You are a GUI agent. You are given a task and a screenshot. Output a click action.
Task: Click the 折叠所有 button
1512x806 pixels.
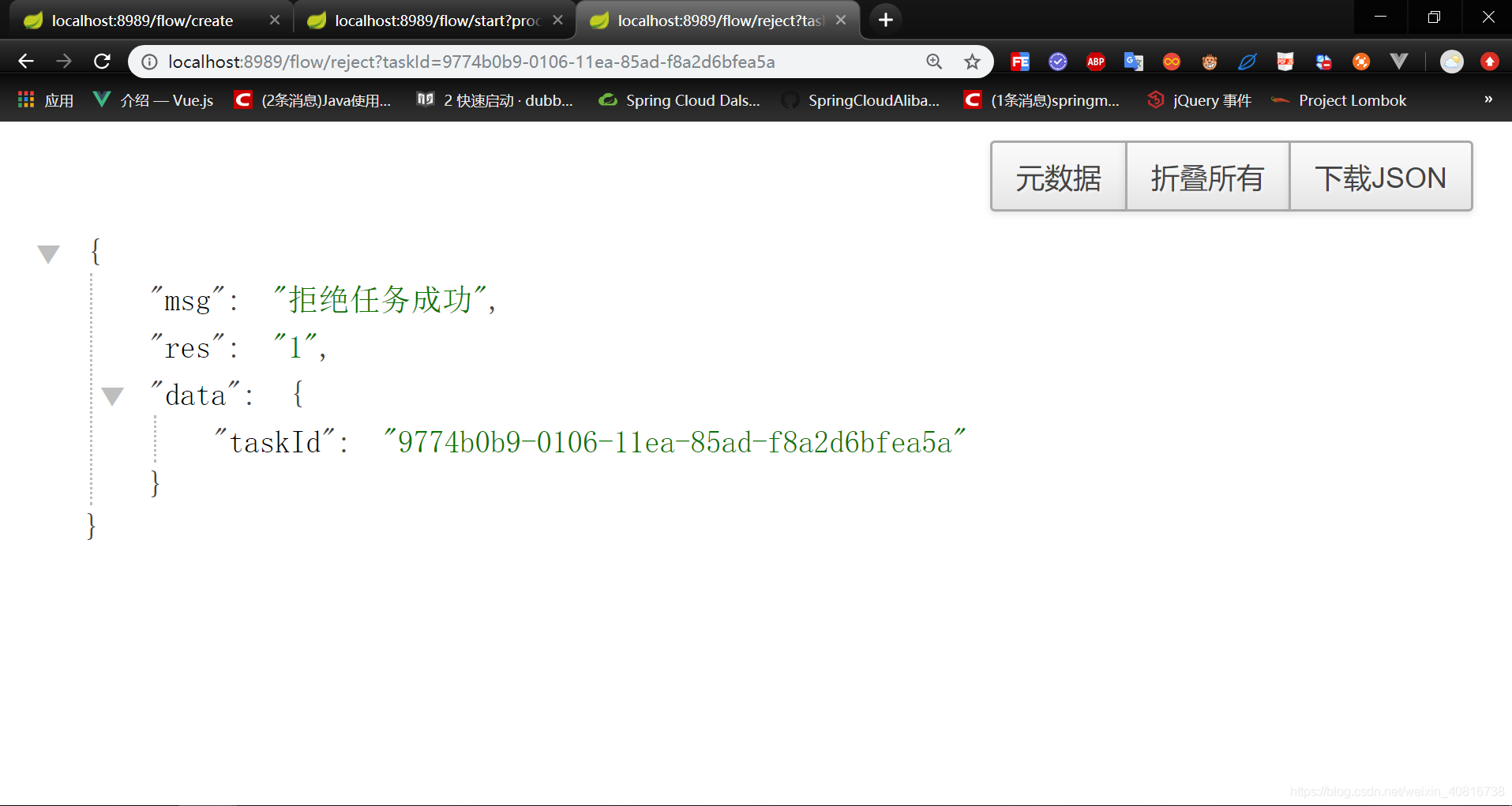(1207, 177)
